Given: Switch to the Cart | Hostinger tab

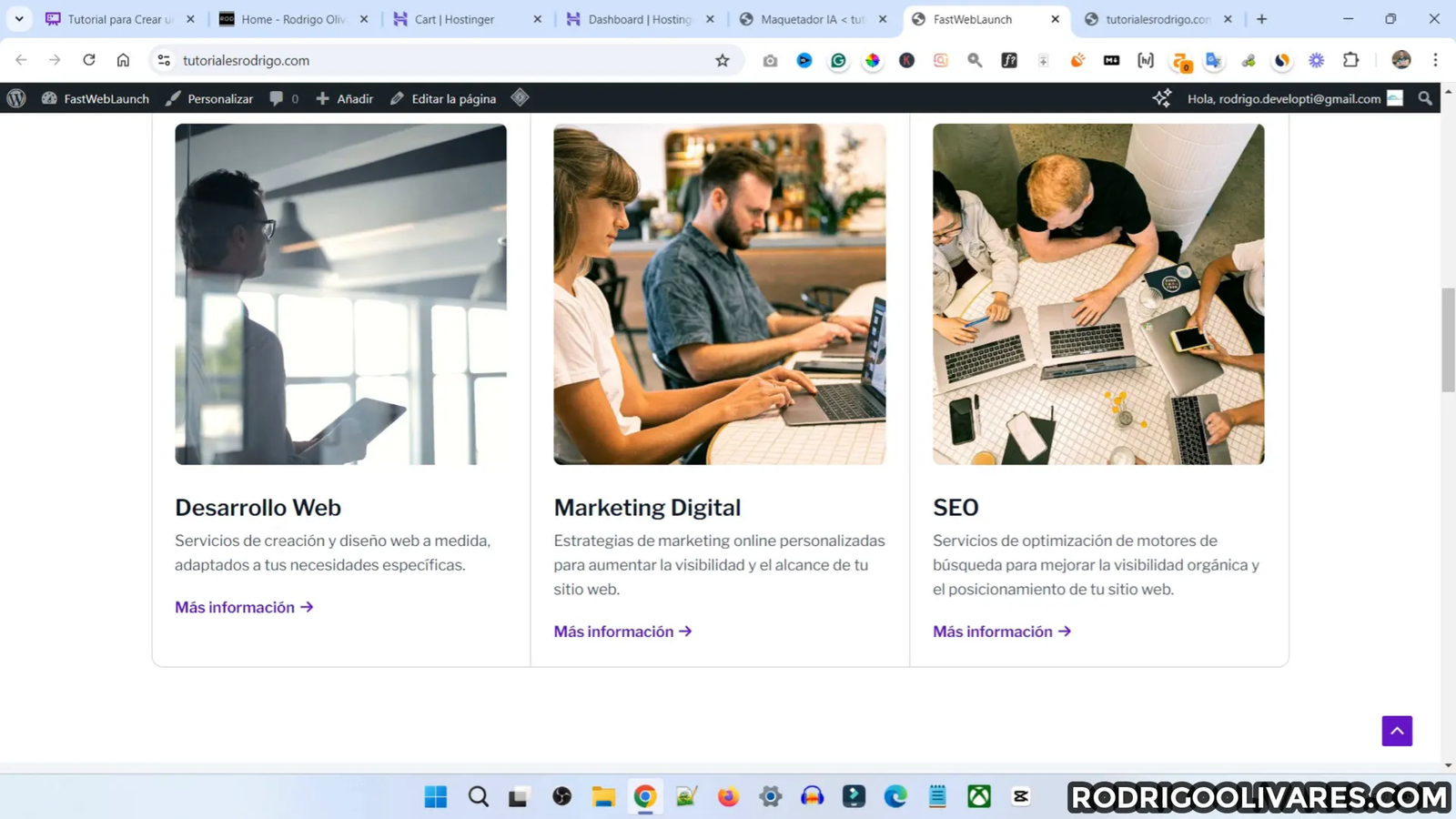Looking at the screenshot, I should tap(455, 19).
